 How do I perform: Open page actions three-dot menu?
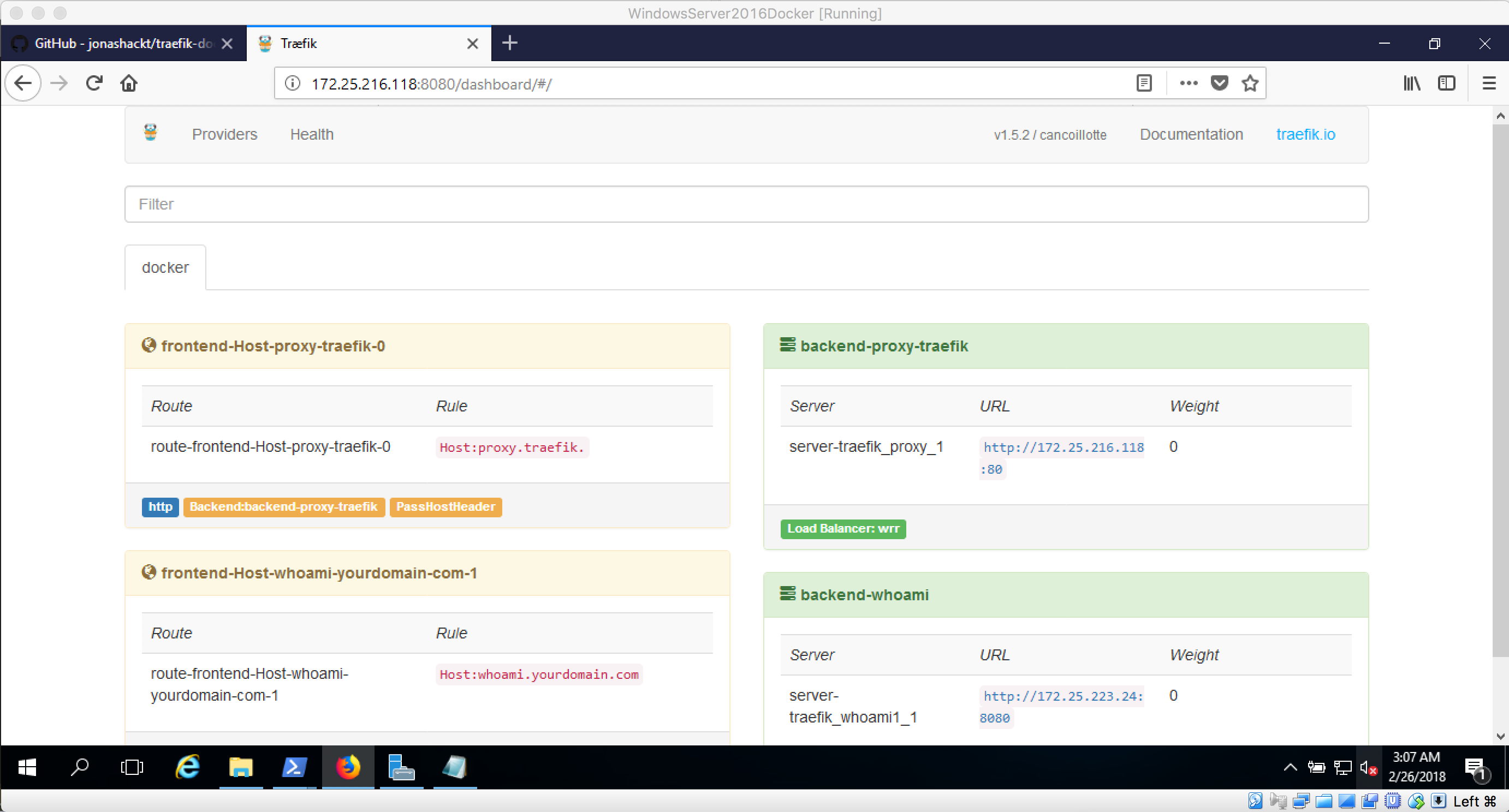[1188, 83]
